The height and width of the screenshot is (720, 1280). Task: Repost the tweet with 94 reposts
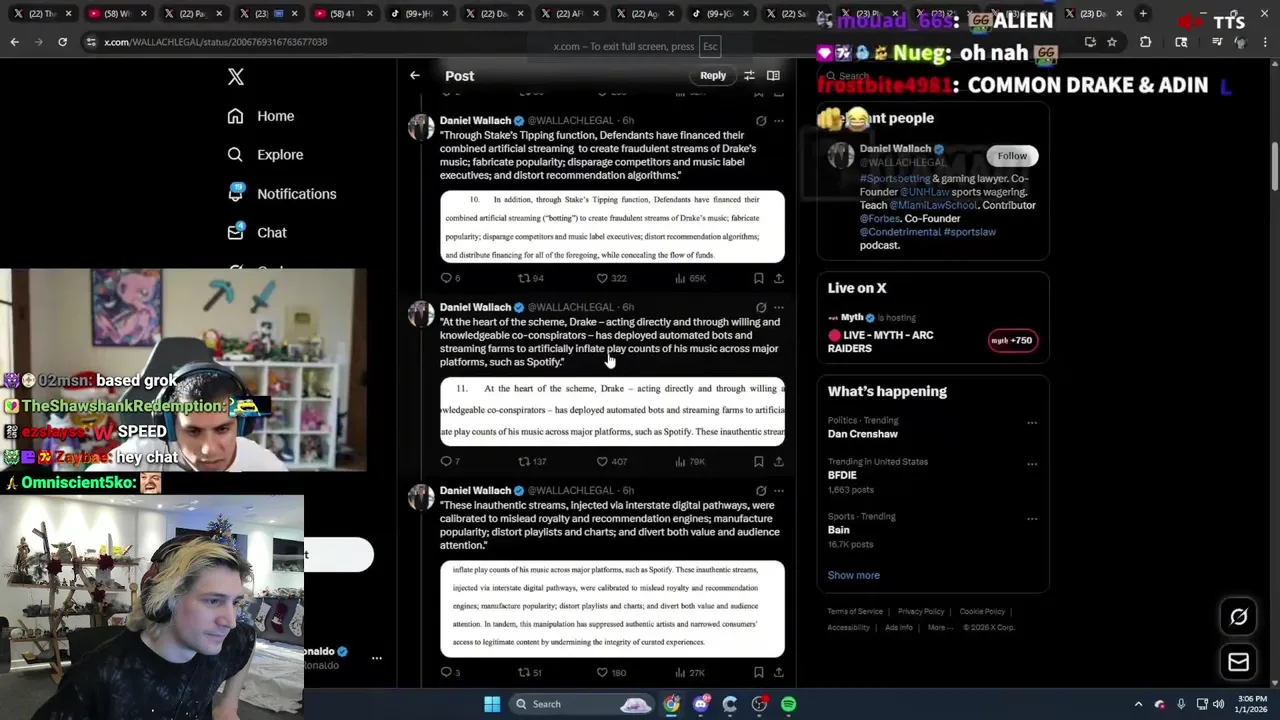click(x=530, y=278)
